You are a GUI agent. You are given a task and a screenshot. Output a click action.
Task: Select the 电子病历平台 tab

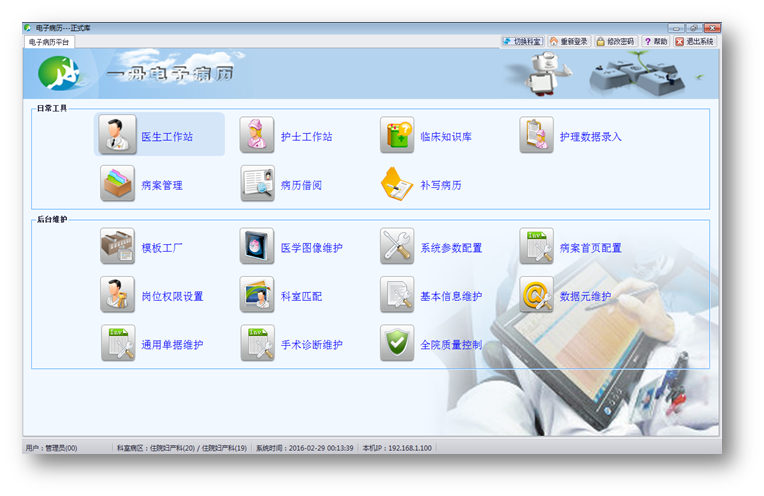pos(49,42)
